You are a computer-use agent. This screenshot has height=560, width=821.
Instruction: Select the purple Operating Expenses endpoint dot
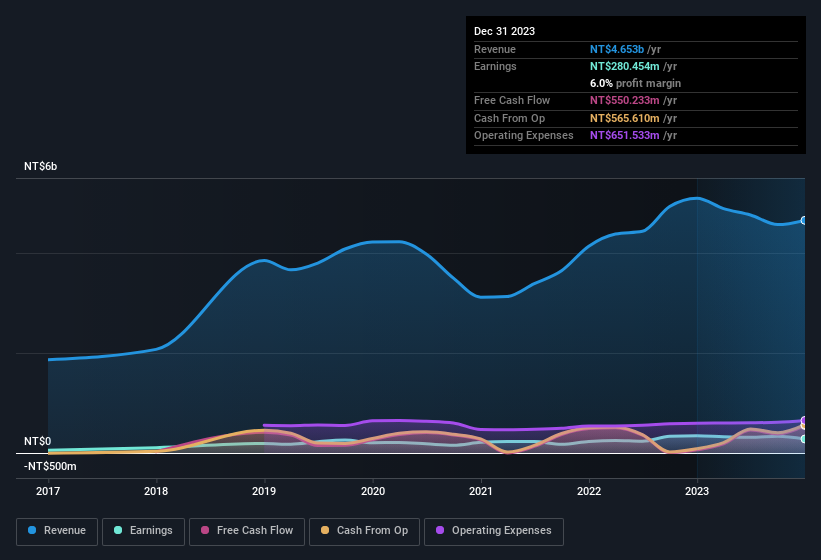tap(804, 420)
